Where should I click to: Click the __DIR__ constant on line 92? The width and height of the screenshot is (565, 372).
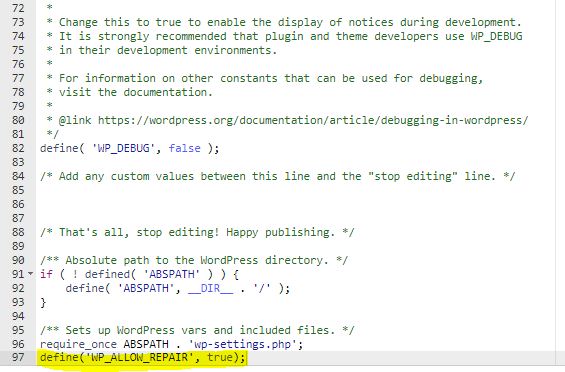(210, 288)
